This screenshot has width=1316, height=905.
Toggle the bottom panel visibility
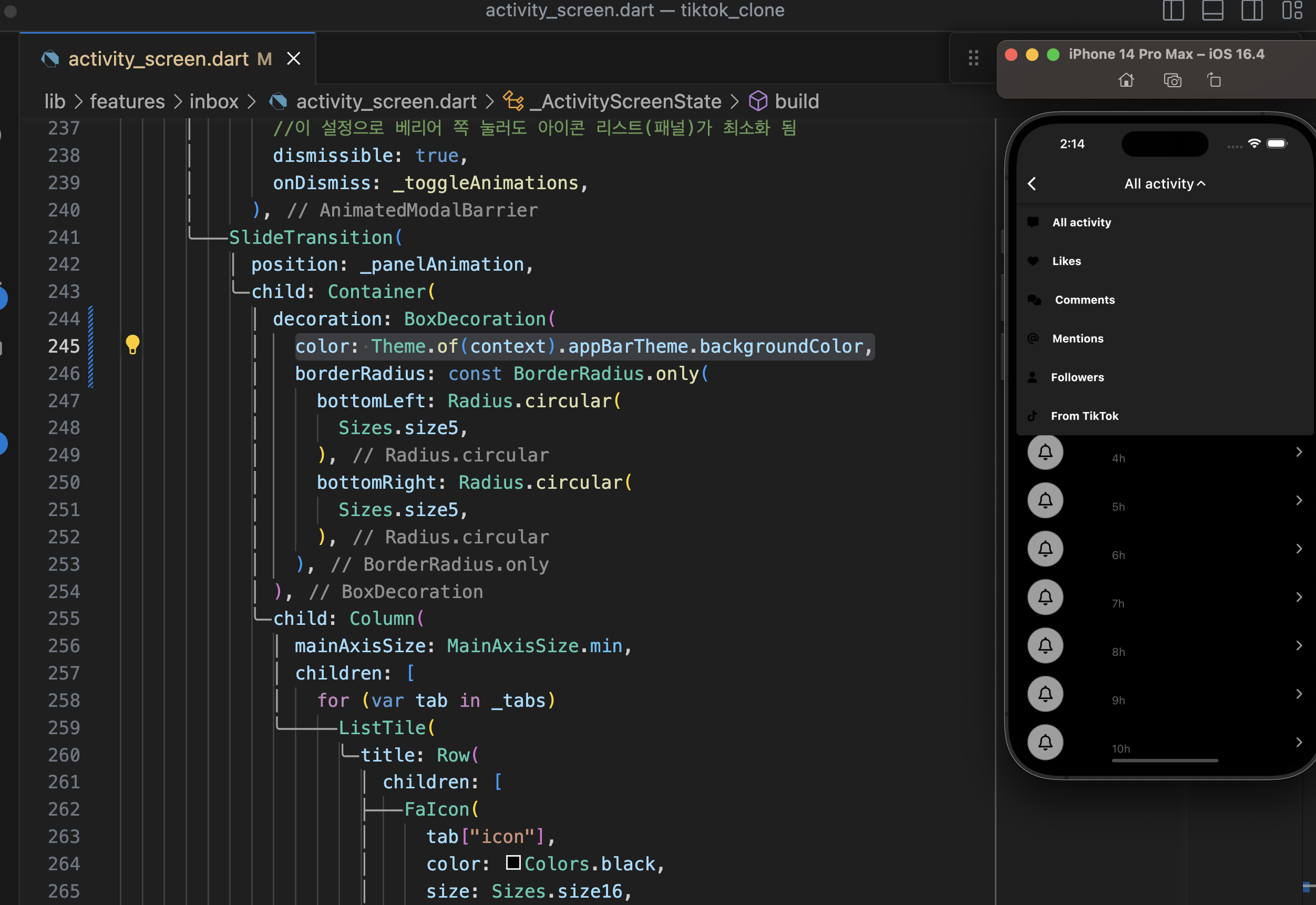coord(1212,10)
